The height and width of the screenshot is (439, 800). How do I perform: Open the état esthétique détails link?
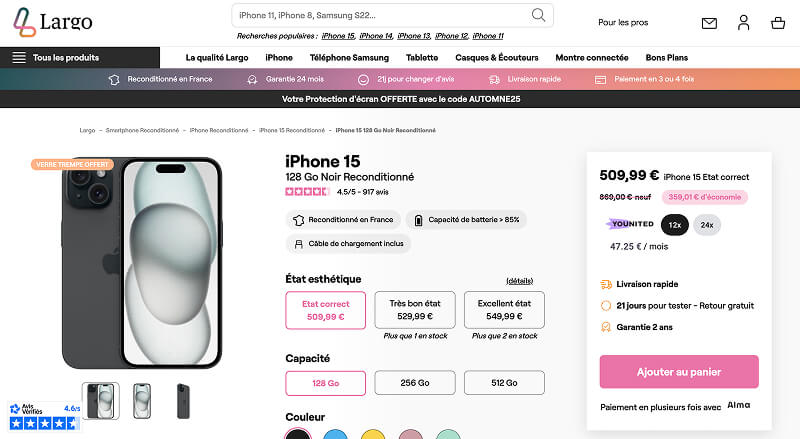point(520,280)
